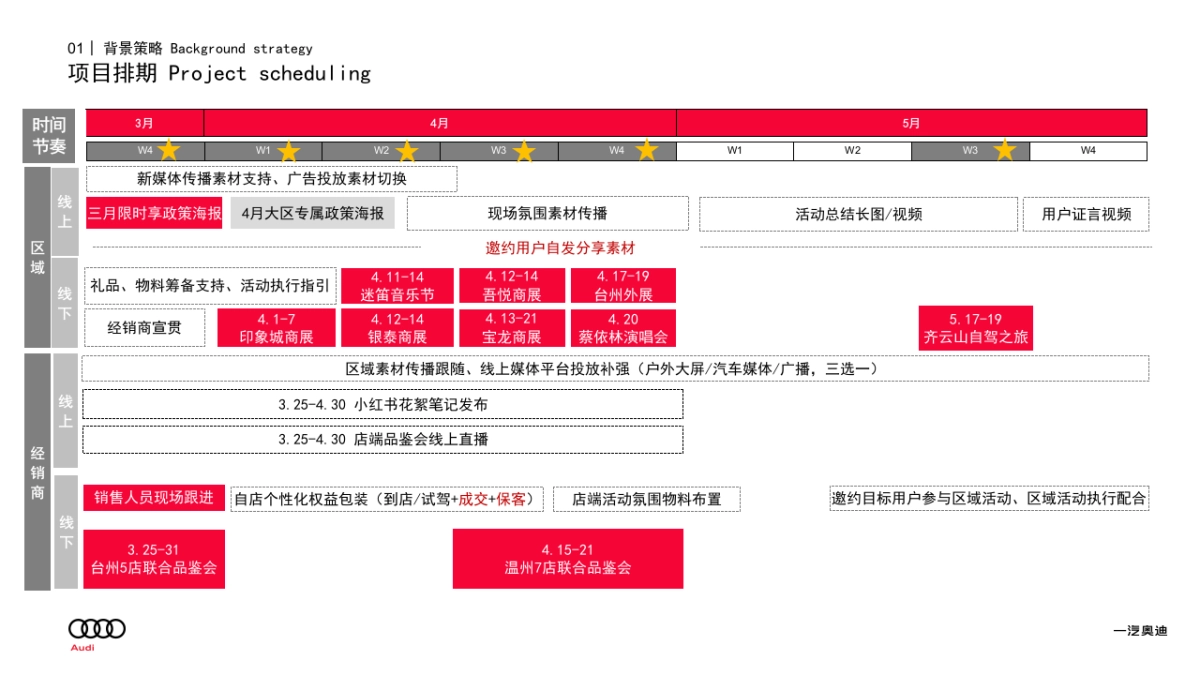Click the star marker over April W3

(524, 148)
